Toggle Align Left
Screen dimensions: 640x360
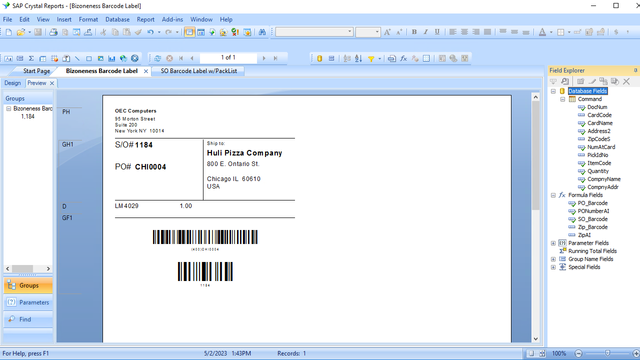tap(453, 32)
